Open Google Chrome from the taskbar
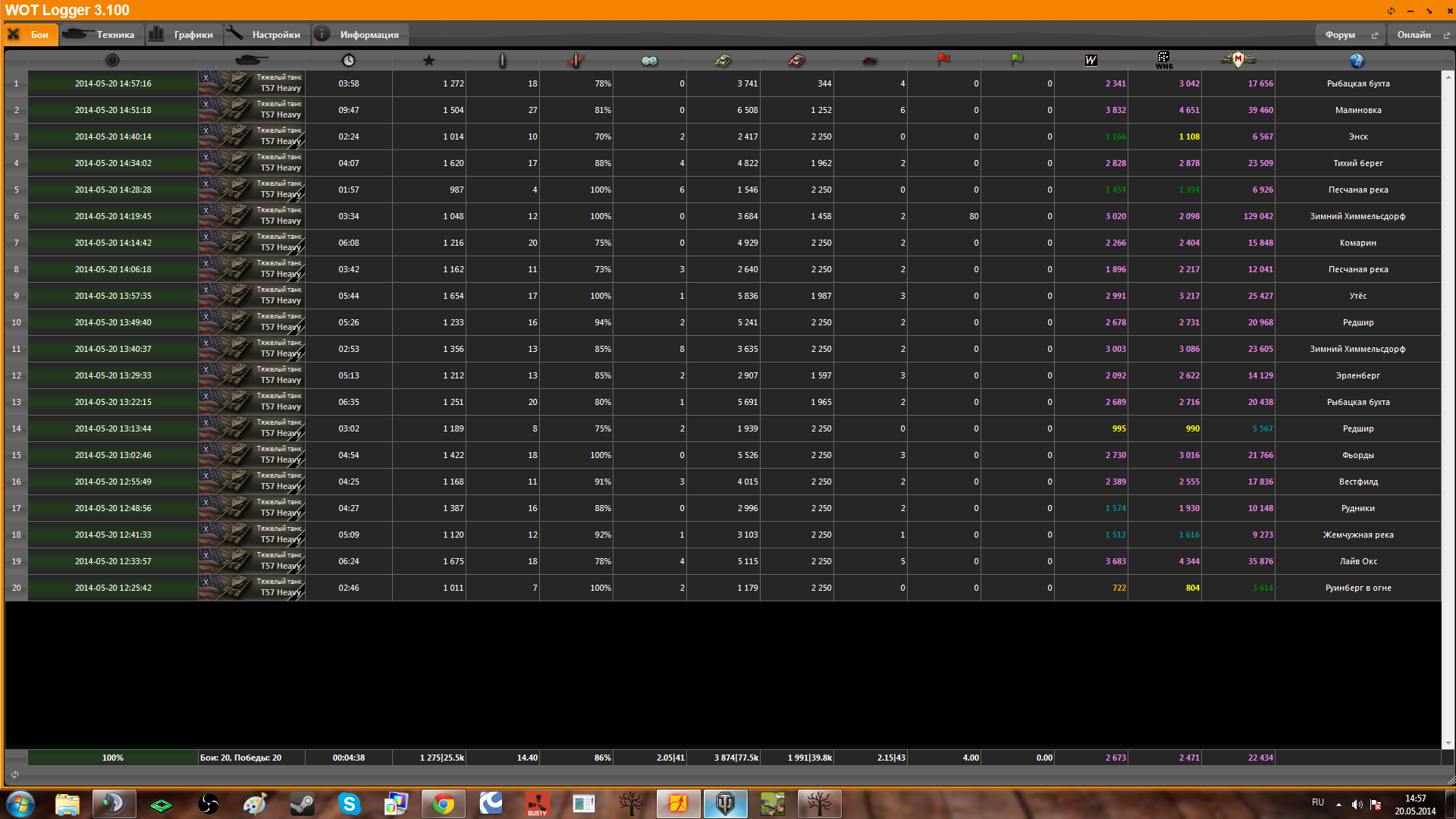The image size is (1456, 819). (443, 804)
